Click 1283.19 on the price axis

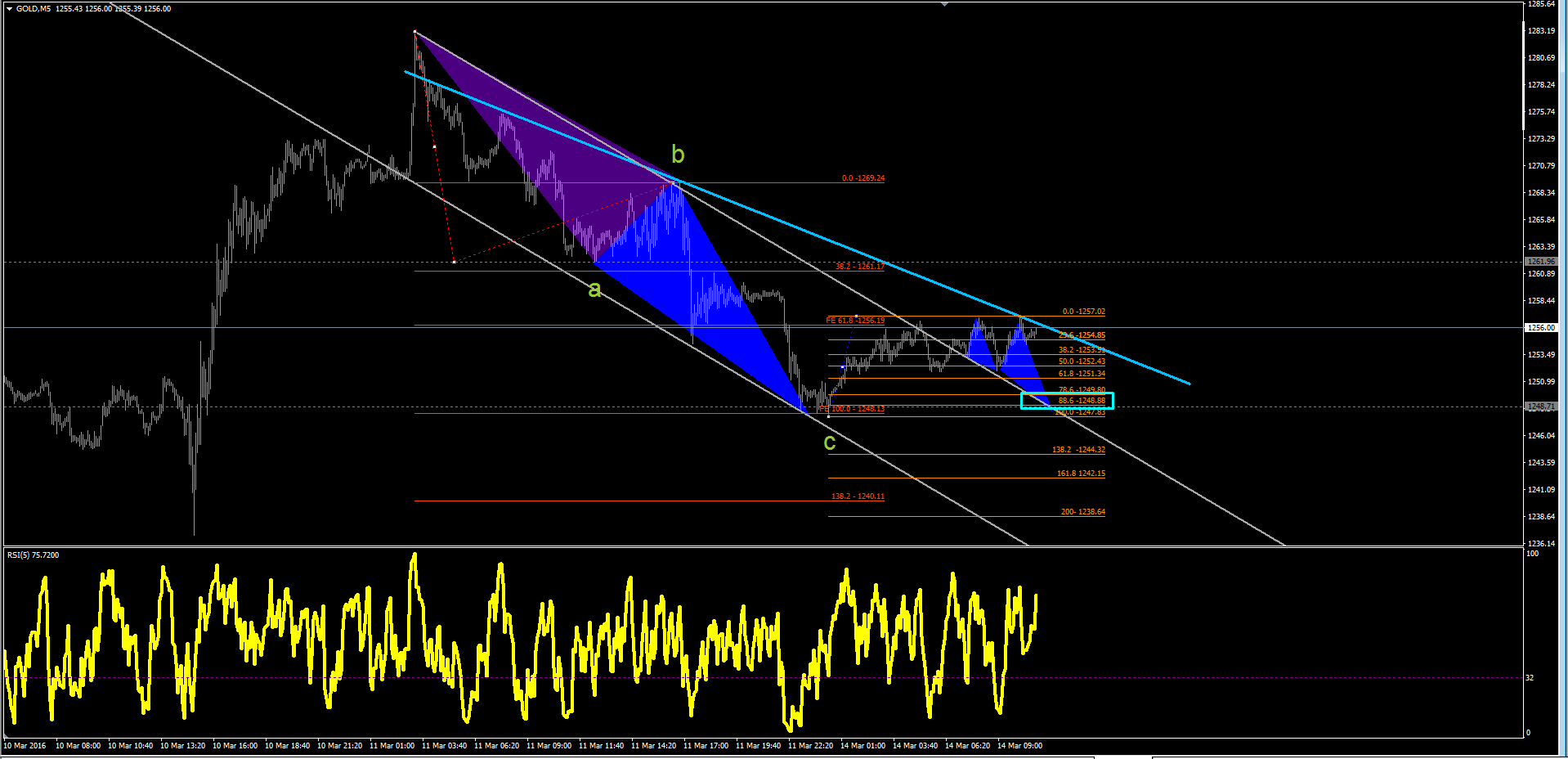point(1542,31)
